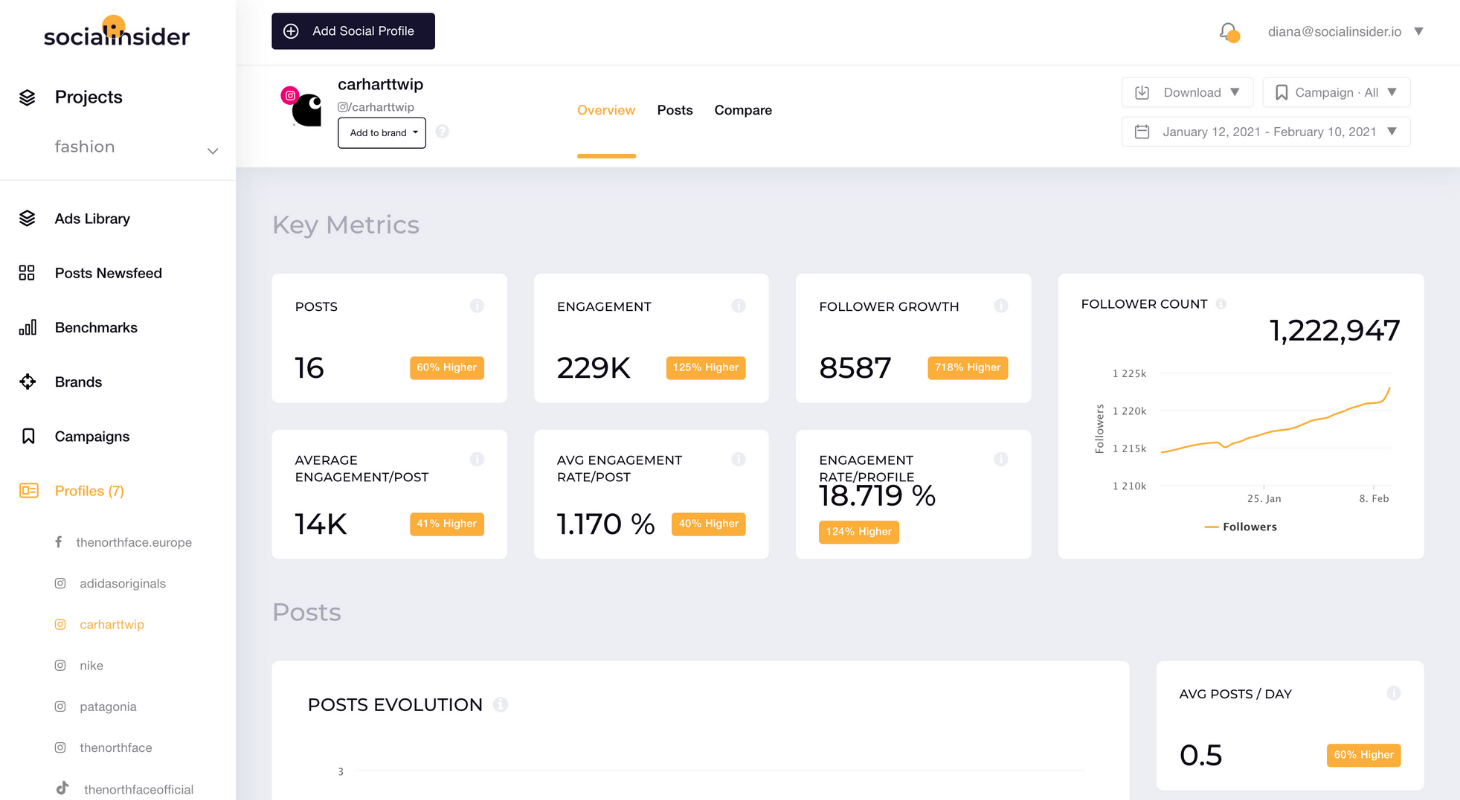Click the Add Social Profile button
This screenshot has width=1460, height=800.
[x=353, y=31]
